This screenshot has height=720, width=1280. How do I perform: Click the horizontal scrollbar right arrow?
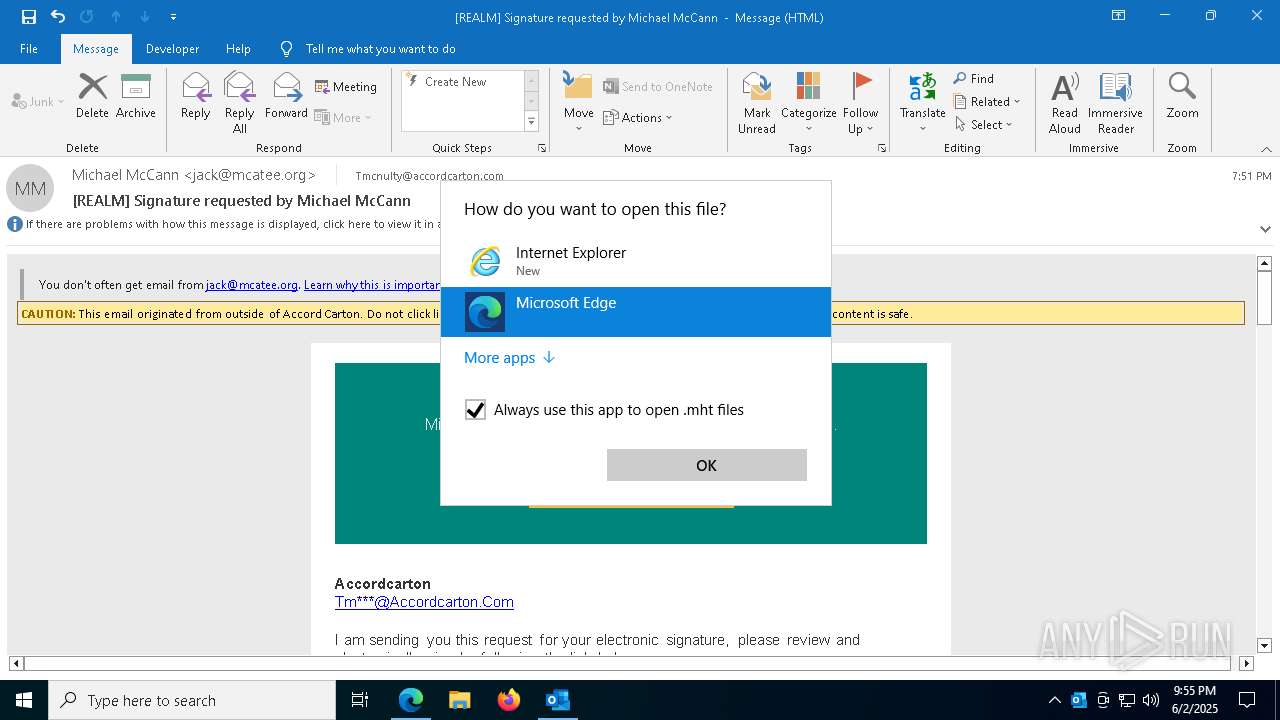coord(1246,663)
